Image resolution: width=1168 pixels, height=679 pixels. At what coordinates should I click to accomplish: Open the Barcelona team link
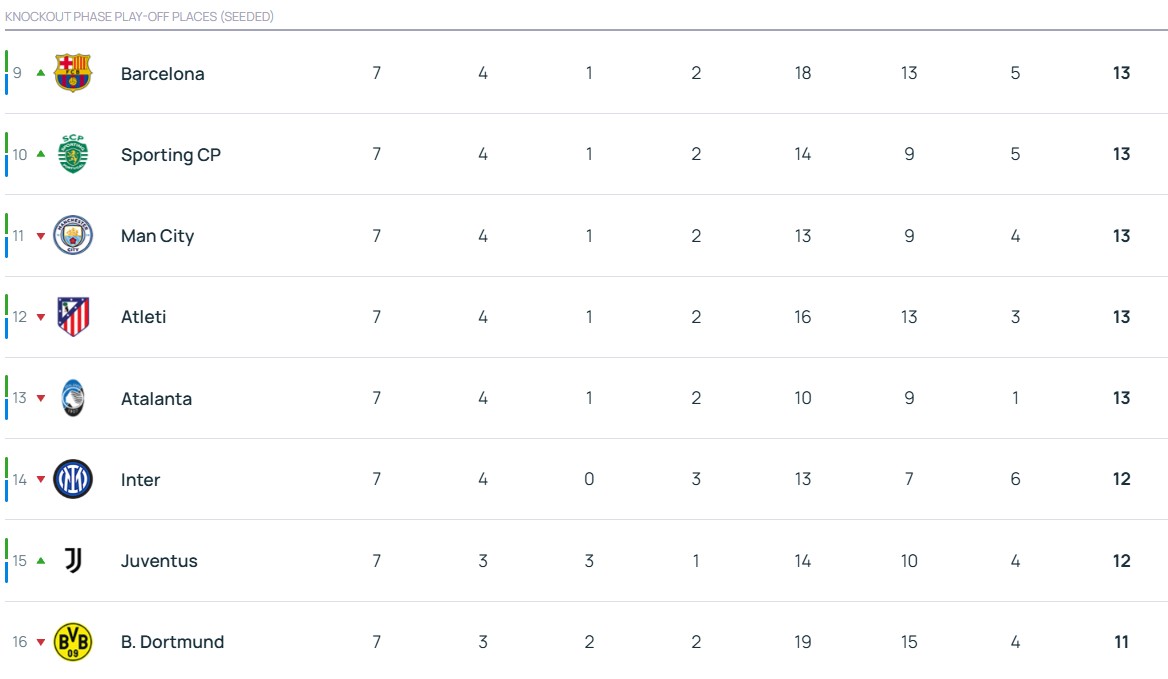(162, 74)
